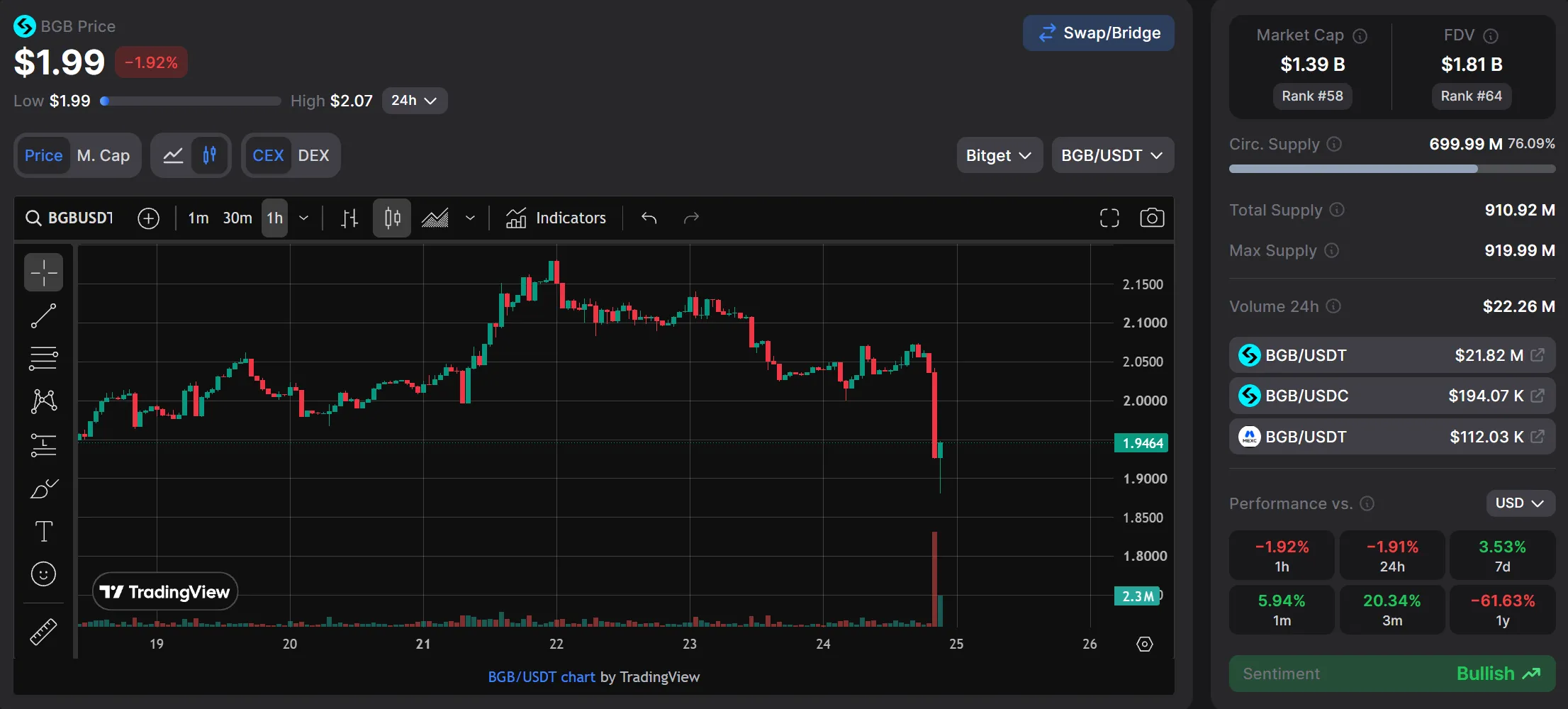
Task: Open the BGB/USDC pair external link icon
Action: click(1537, 396)
